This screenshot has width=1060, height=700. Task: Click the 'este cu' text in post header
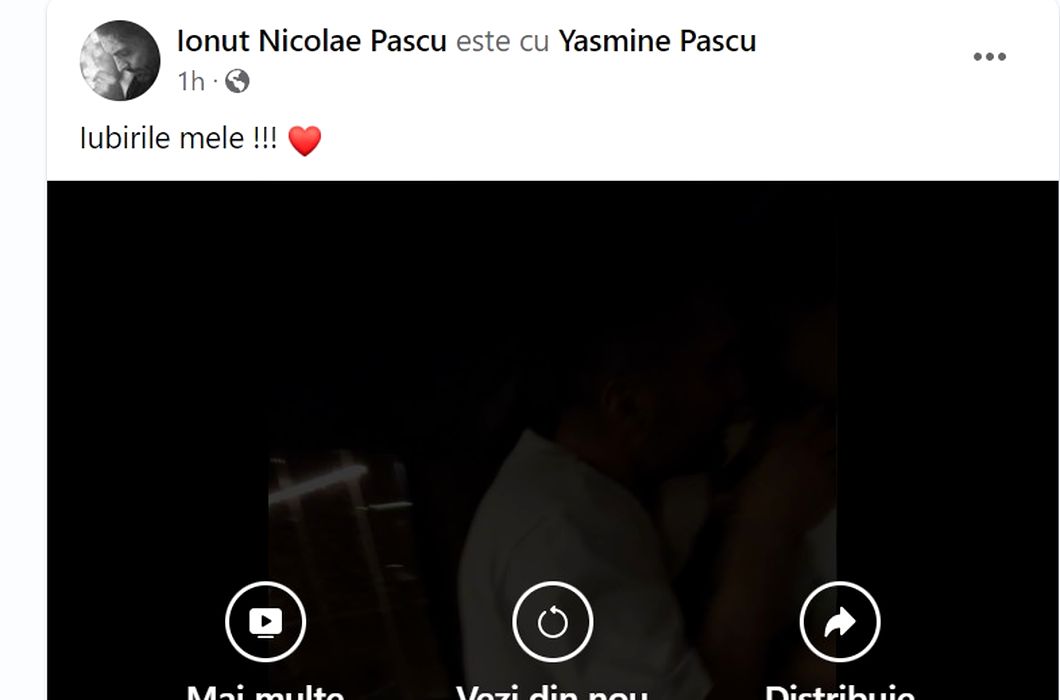click(x=502, y=41)
